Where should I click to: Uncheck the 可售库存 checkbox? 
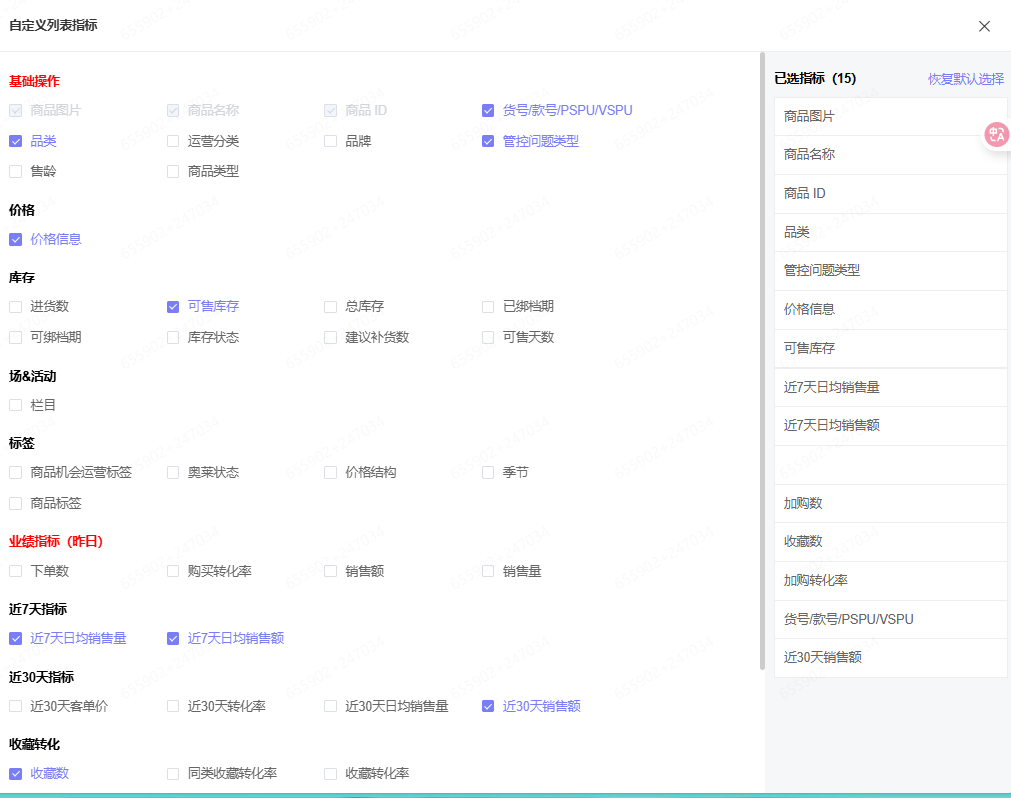[x=173, y=306]
